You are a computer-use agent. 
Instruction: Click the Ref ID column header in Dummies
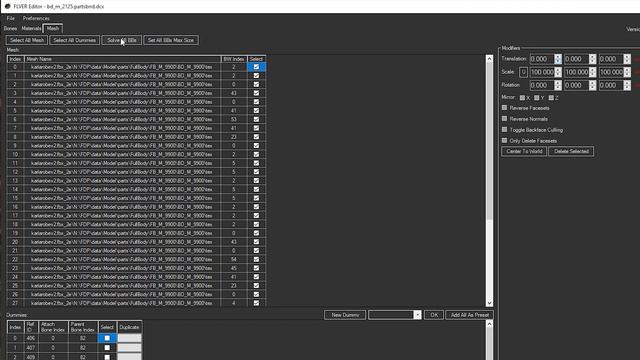click(31, 327)
